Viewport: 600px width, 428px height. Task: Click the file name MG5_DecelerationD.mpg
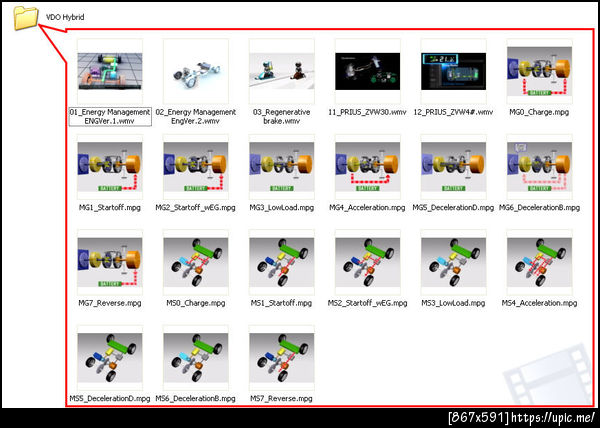point(453,208)
